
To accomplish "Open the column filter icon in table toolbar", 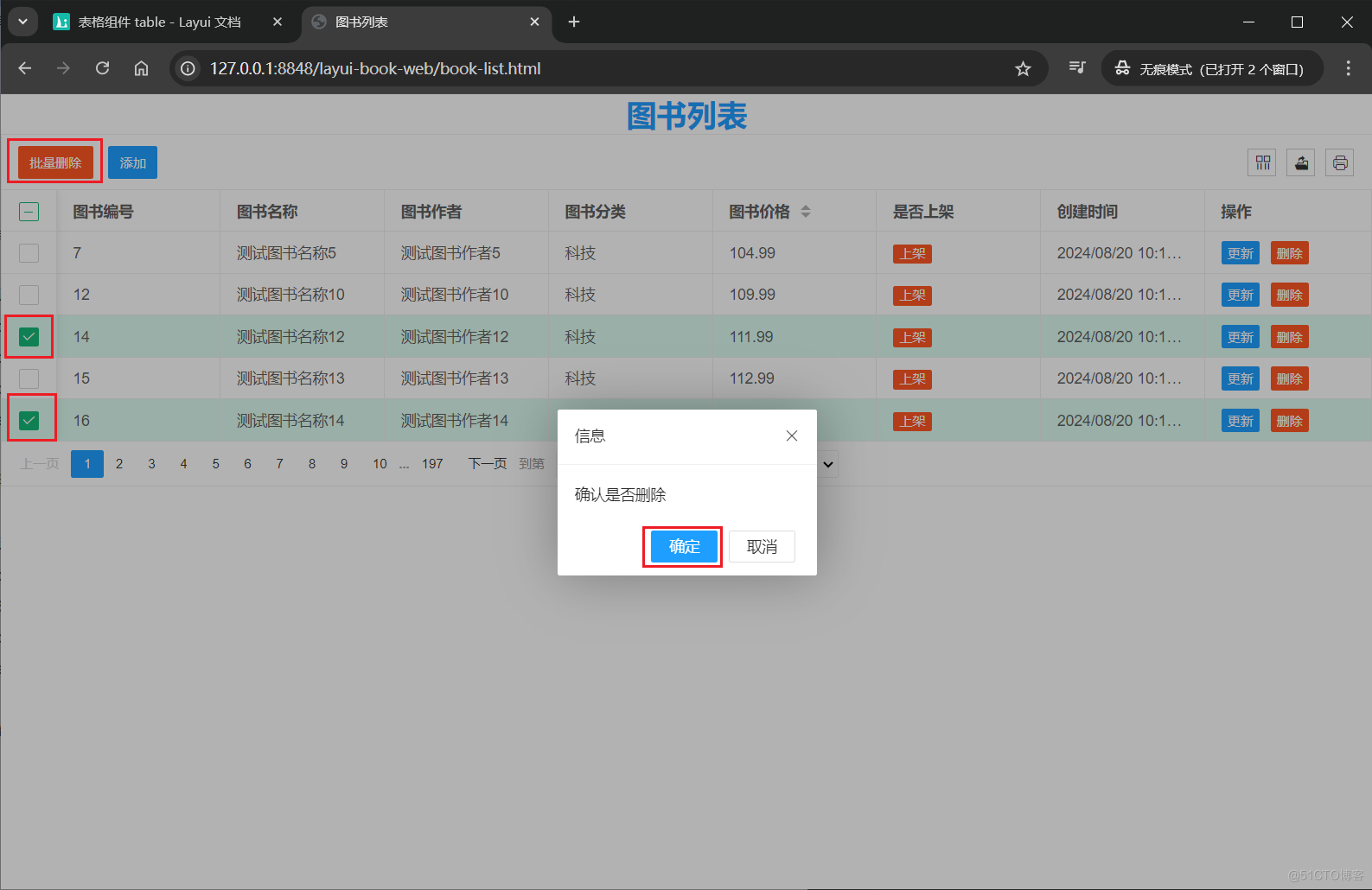I will point(1263,162).
